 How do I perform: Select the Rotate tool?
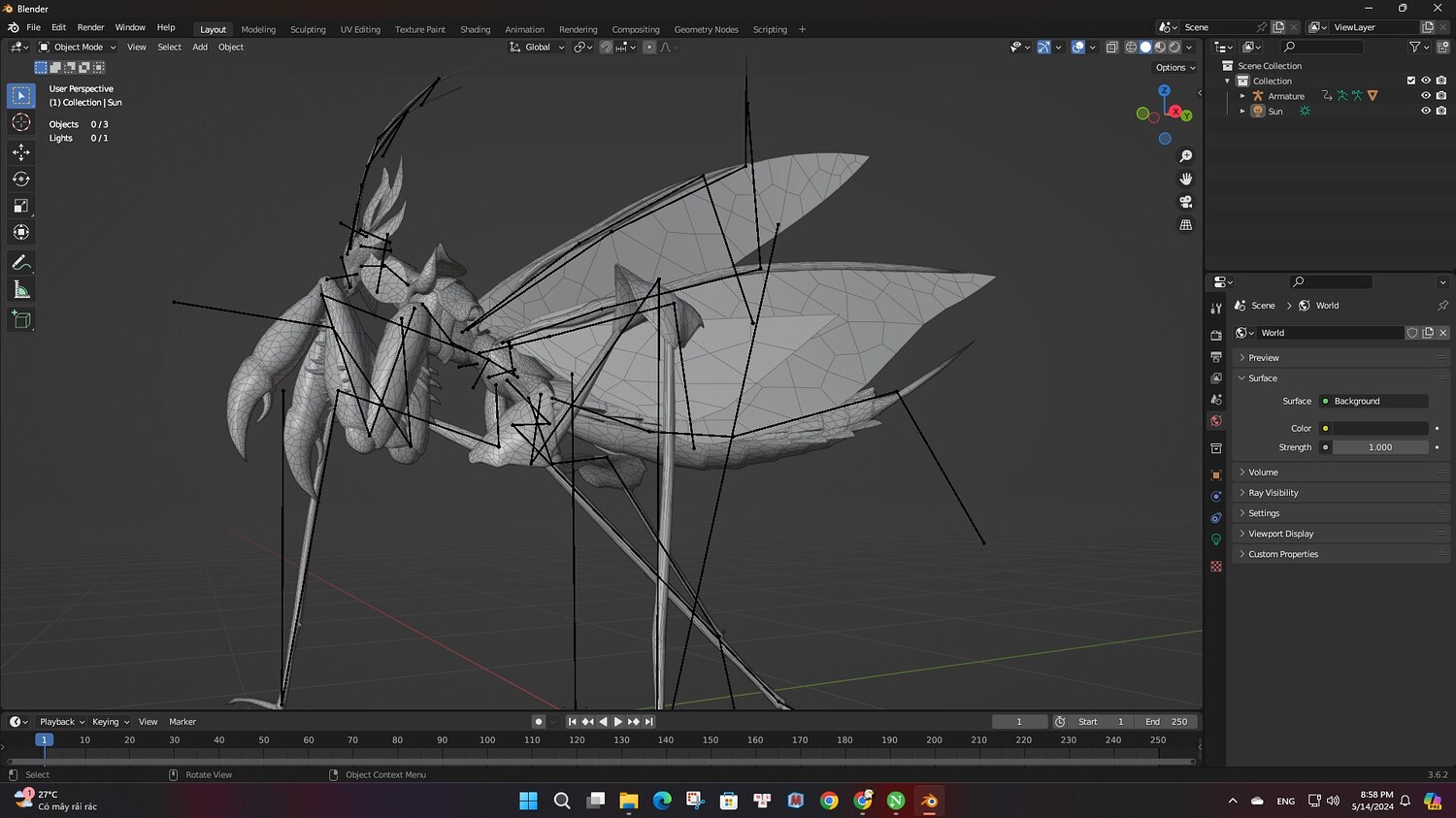coord(21,179)
